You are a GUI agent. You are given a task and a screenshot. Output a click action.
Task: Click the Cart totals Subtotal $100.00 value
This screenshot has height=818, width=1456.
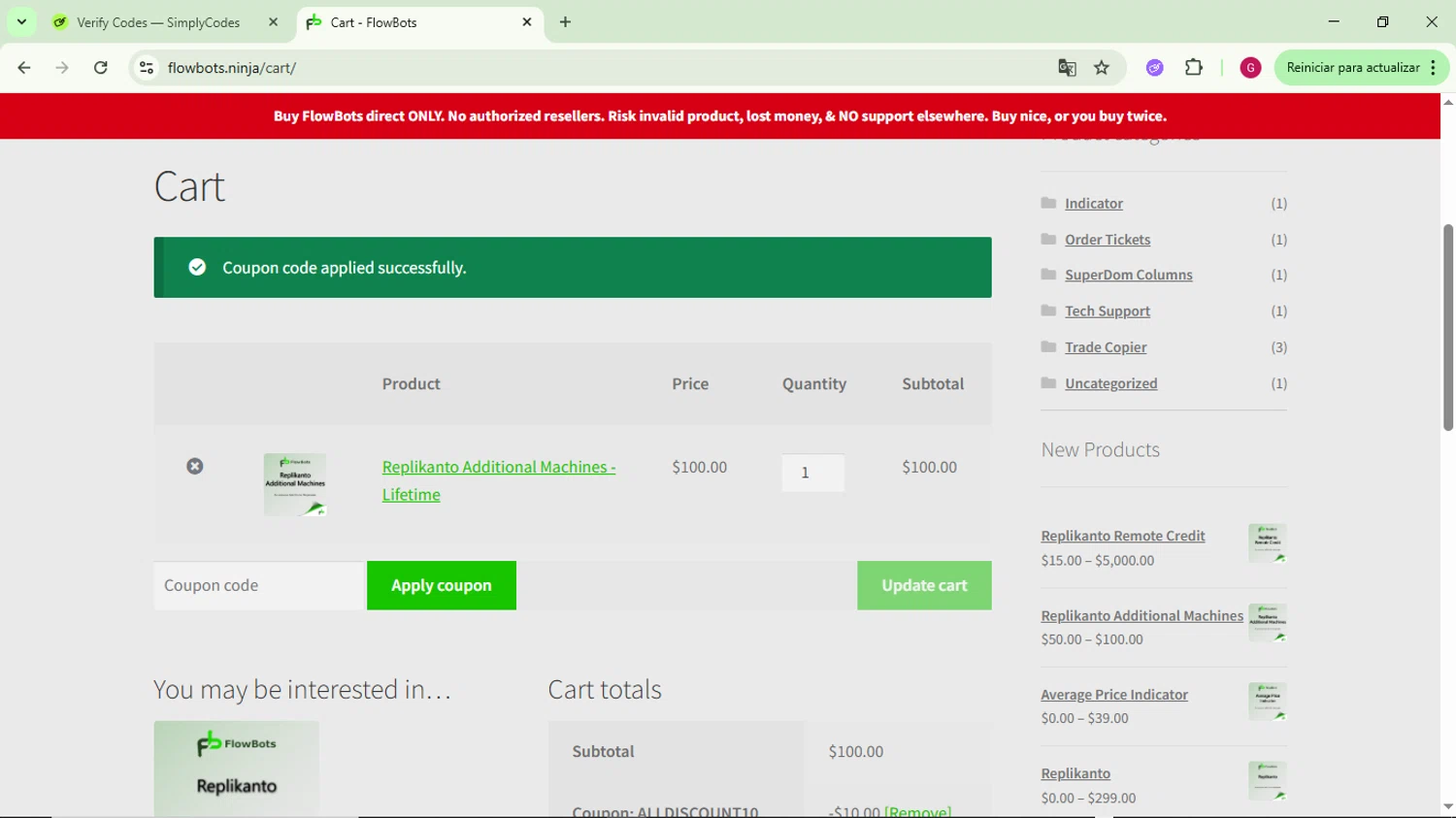coord(856,751)
